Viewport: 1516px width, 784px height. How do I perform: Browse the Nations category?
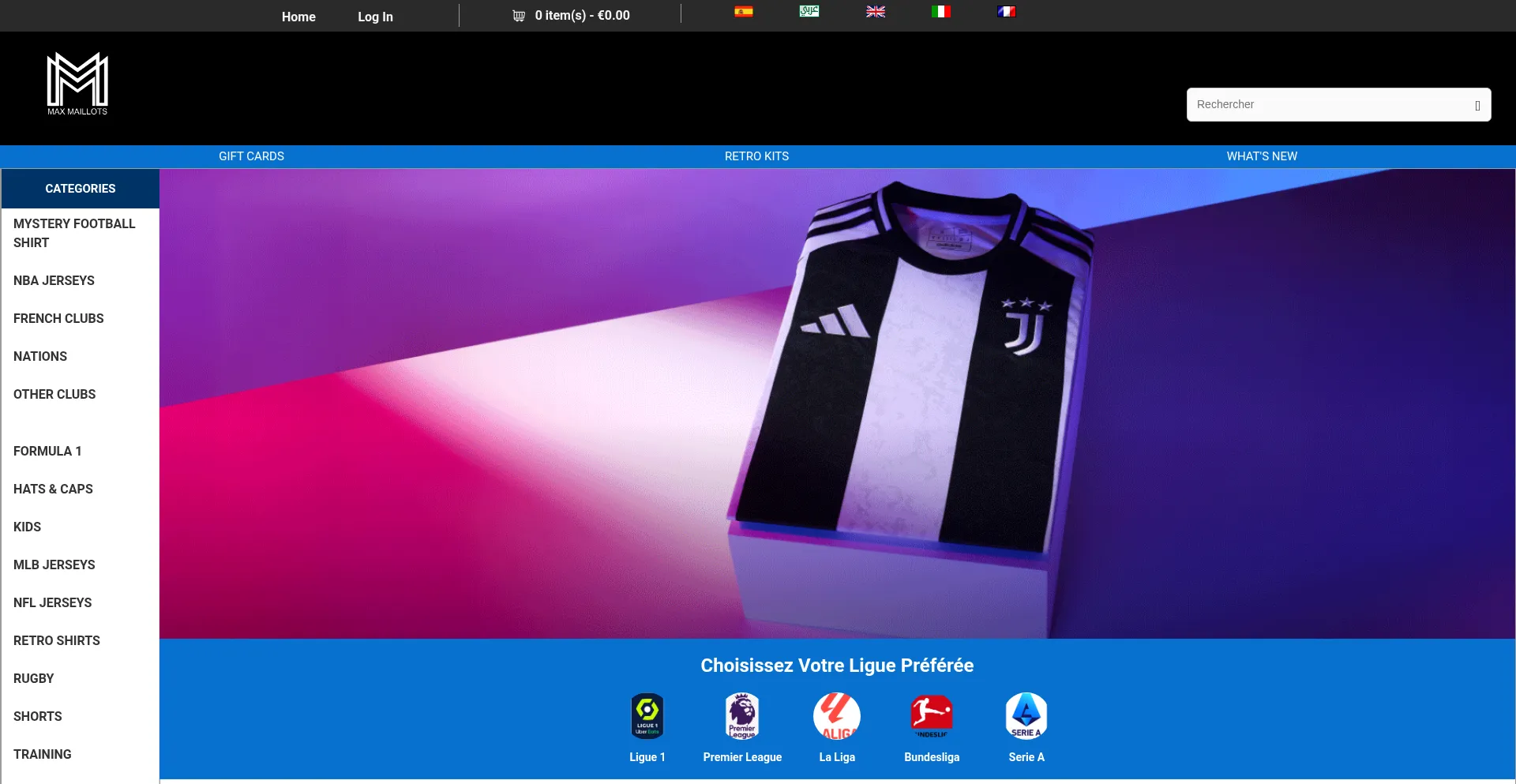40,356
